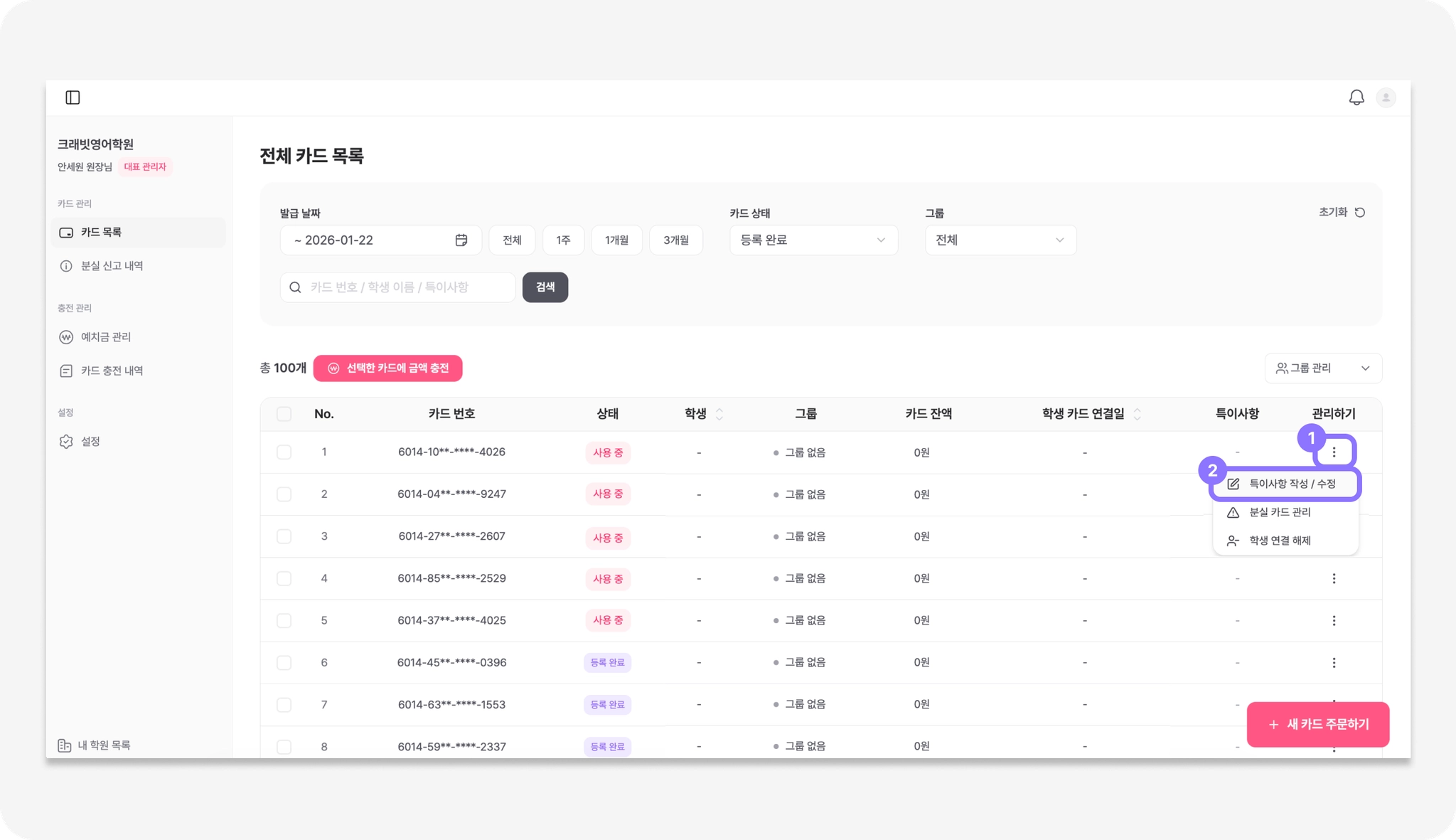
Task: Select 분실 카드 관리 menu item
Action: click(x=1280, y=512)
